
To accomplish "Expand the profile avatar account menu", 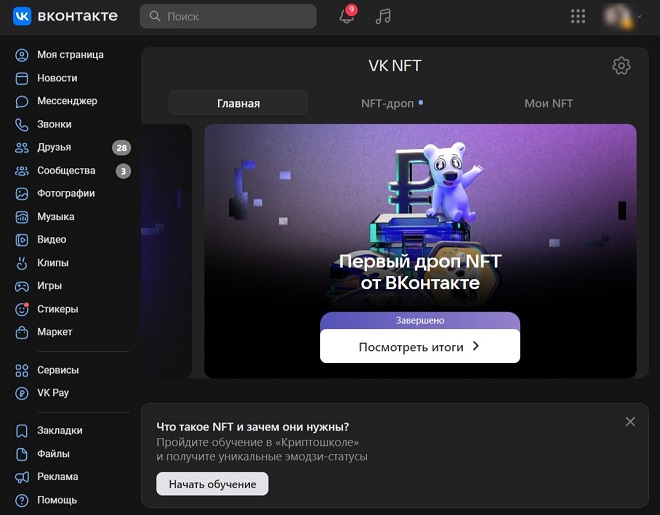I will pyautogui.click(x=622, y=16).
